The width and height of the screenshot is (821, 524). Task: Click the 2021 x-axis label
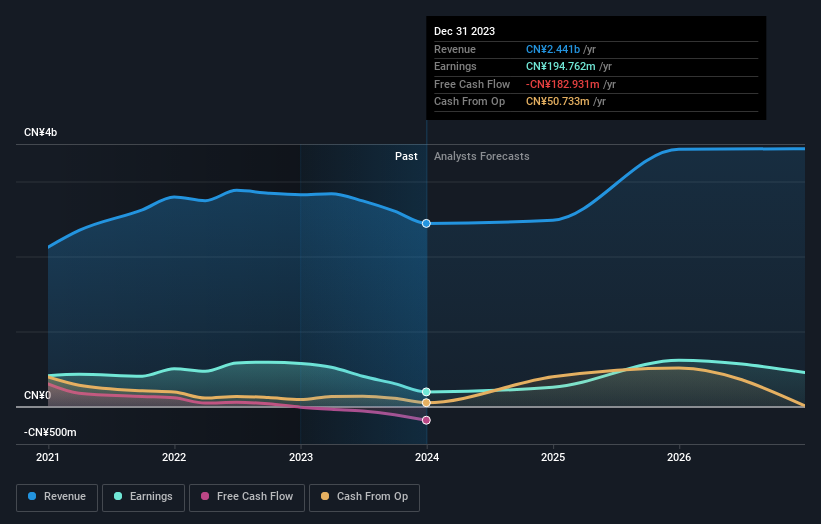[x=48, y=457]
